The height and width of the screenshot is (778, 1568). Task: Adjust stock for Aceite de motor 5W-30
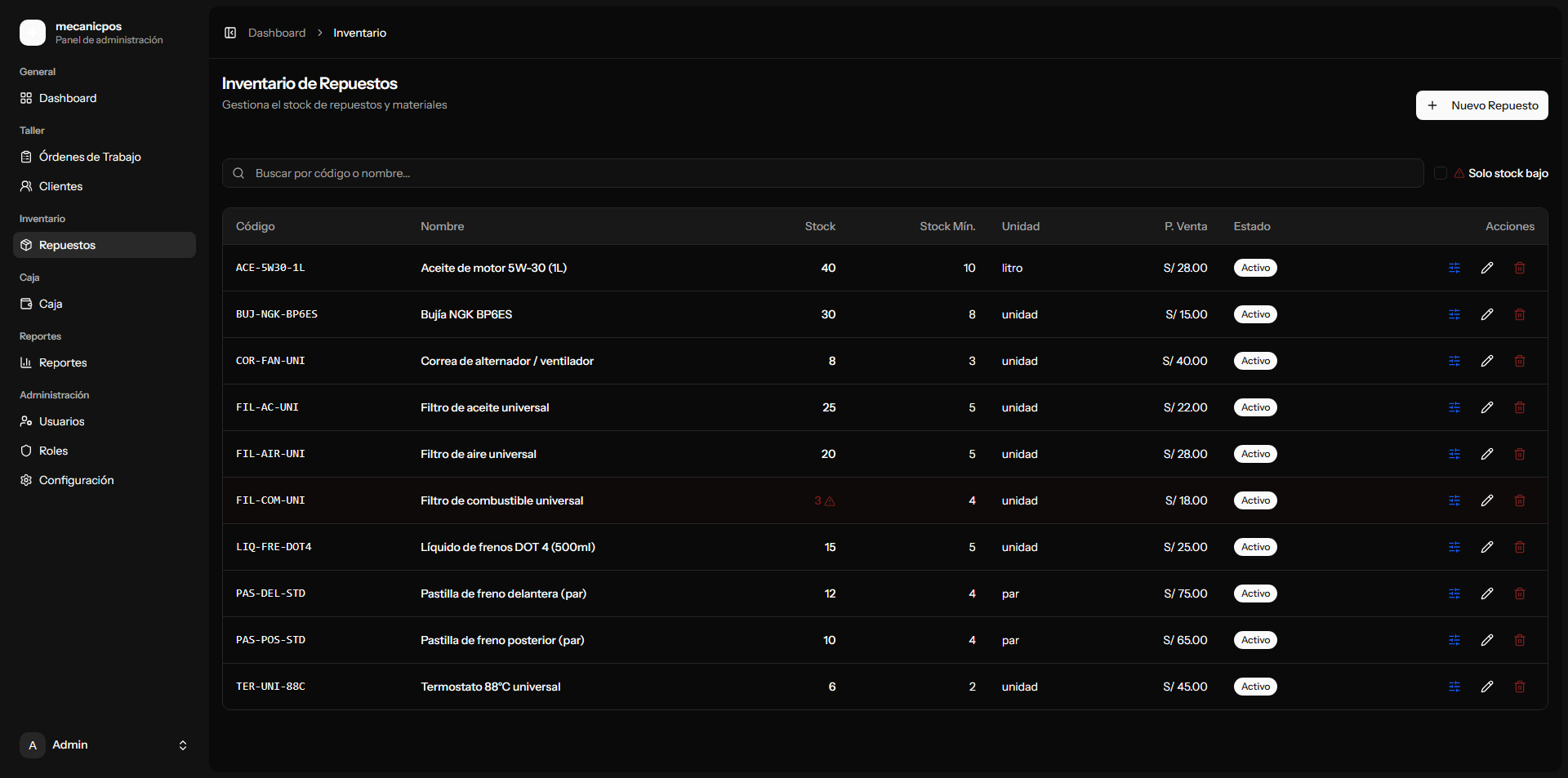(x=1454, y=268)
